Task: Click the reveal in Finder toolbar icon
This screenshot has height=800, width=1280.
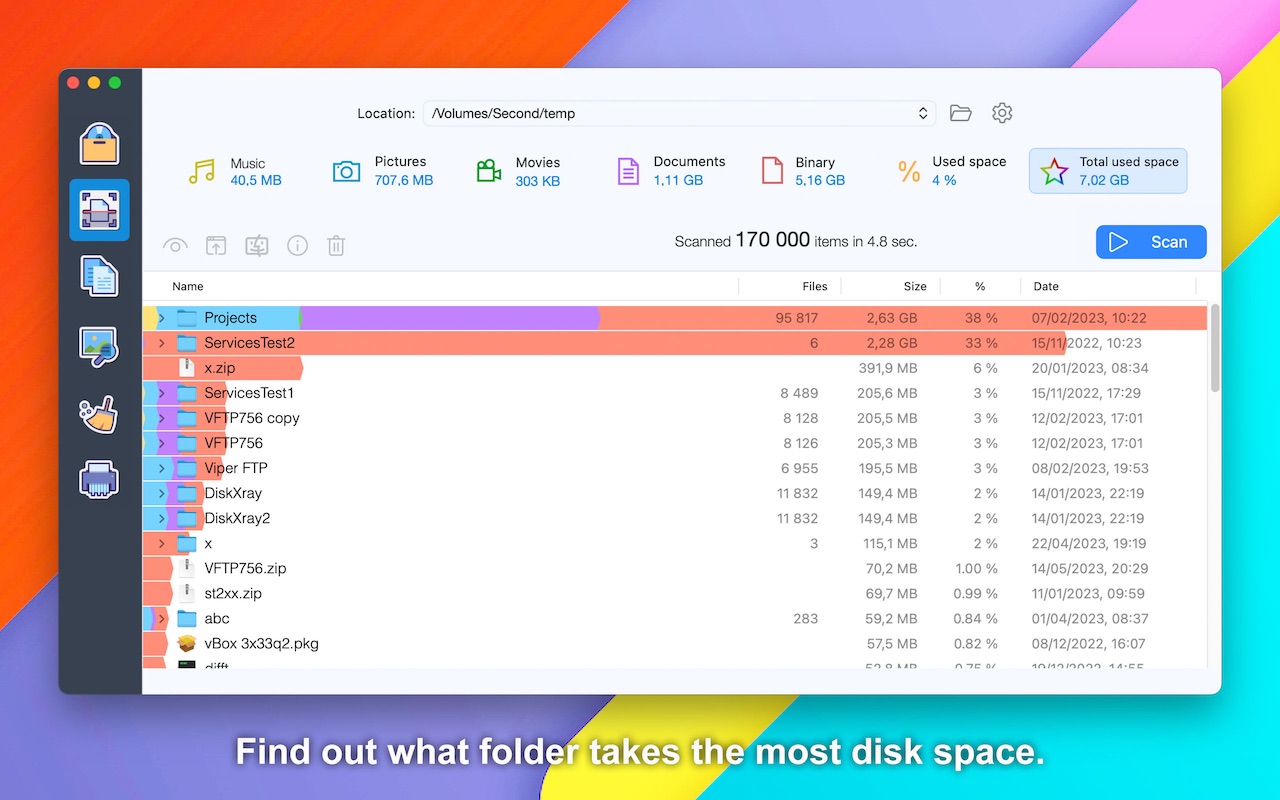Action: click(257, 245)
